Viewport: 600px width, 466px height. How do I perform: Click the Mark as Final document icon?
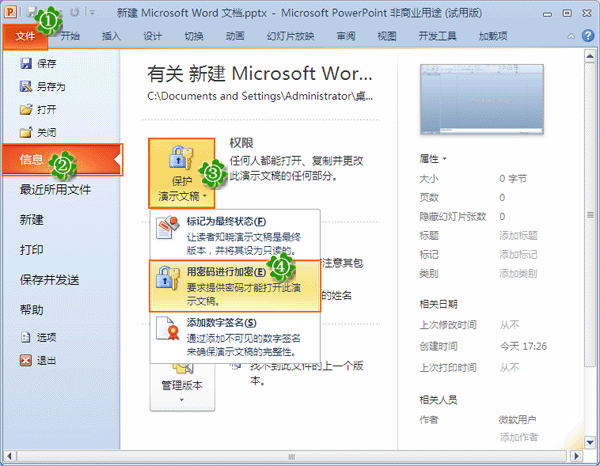click(167, 228)
